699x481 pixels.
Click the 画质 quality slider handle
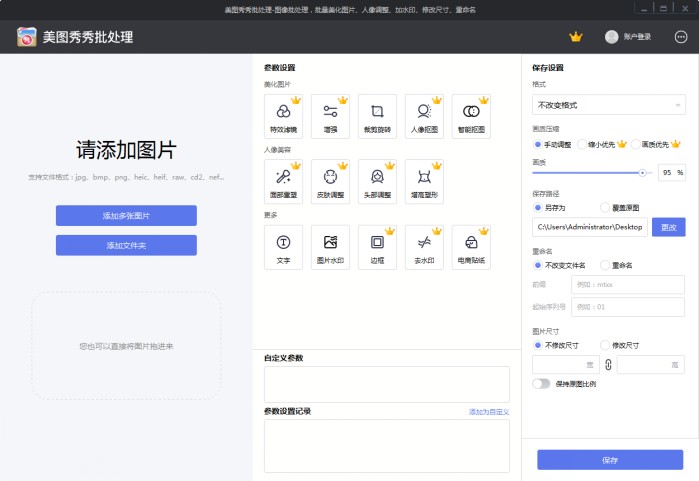click(x=642, y=173)
